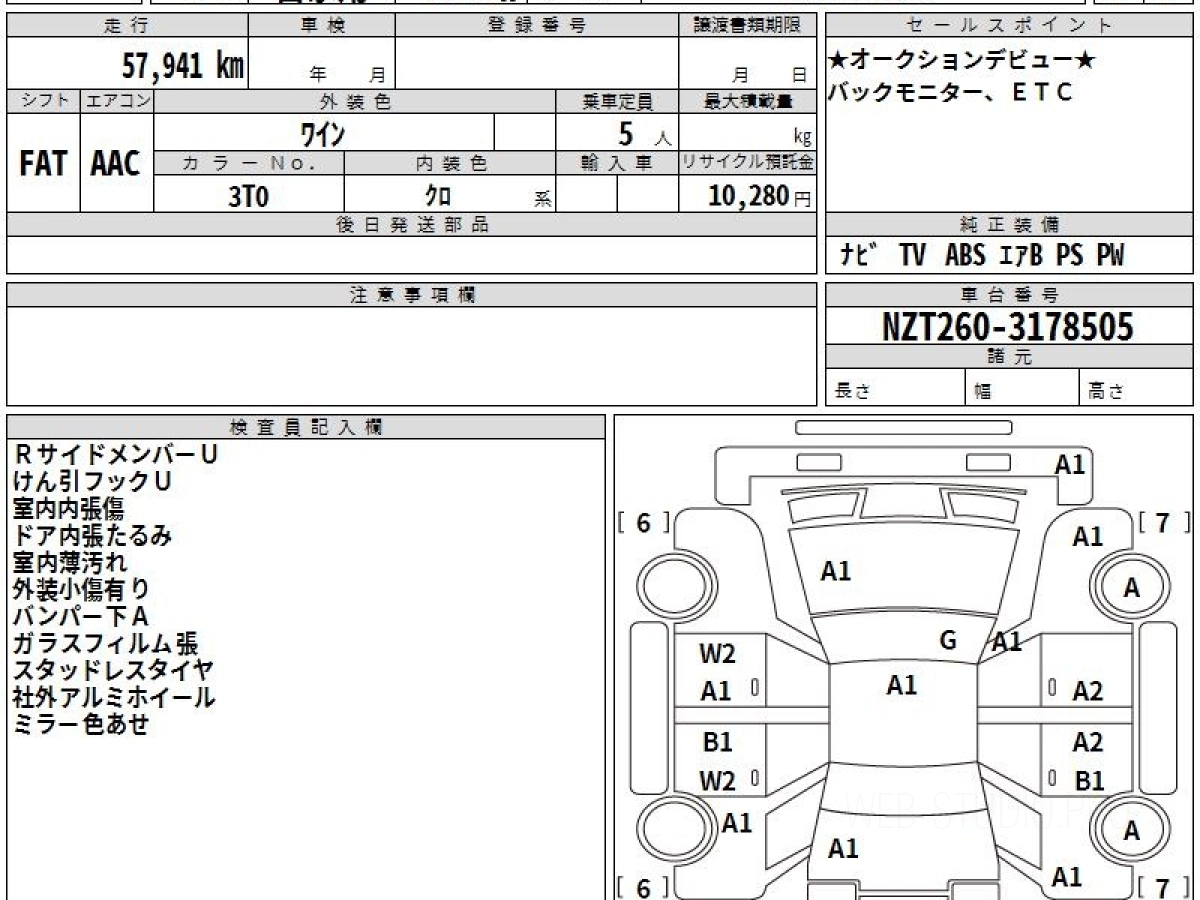Viewport: 1200px width, 900px height.
Task: Select the note ガラスフィルム張
Action: coord(105,643)
